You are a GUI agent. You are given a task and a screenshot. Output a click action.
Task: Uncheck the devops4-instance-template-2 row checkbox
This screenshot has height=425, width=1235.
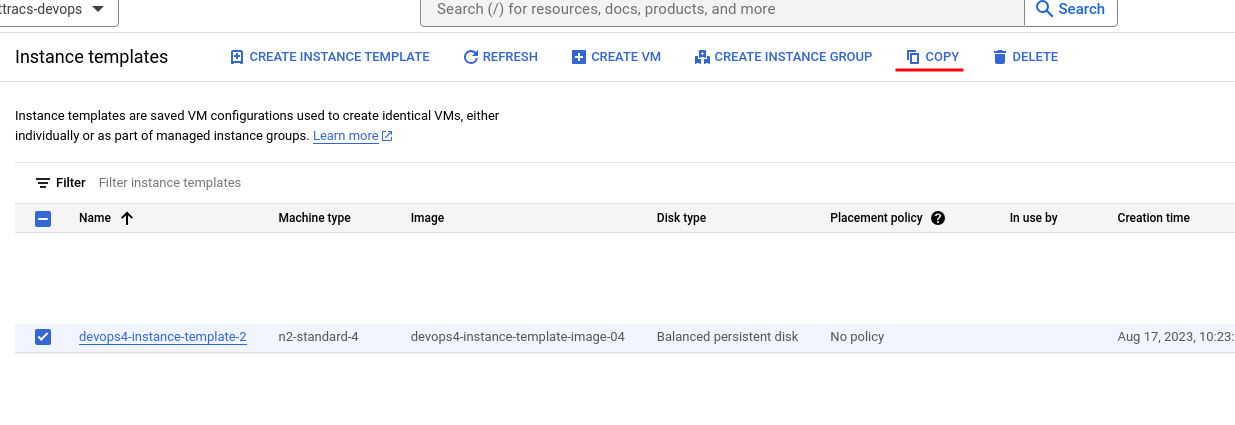pyautogui.click(x=43, y=337)
